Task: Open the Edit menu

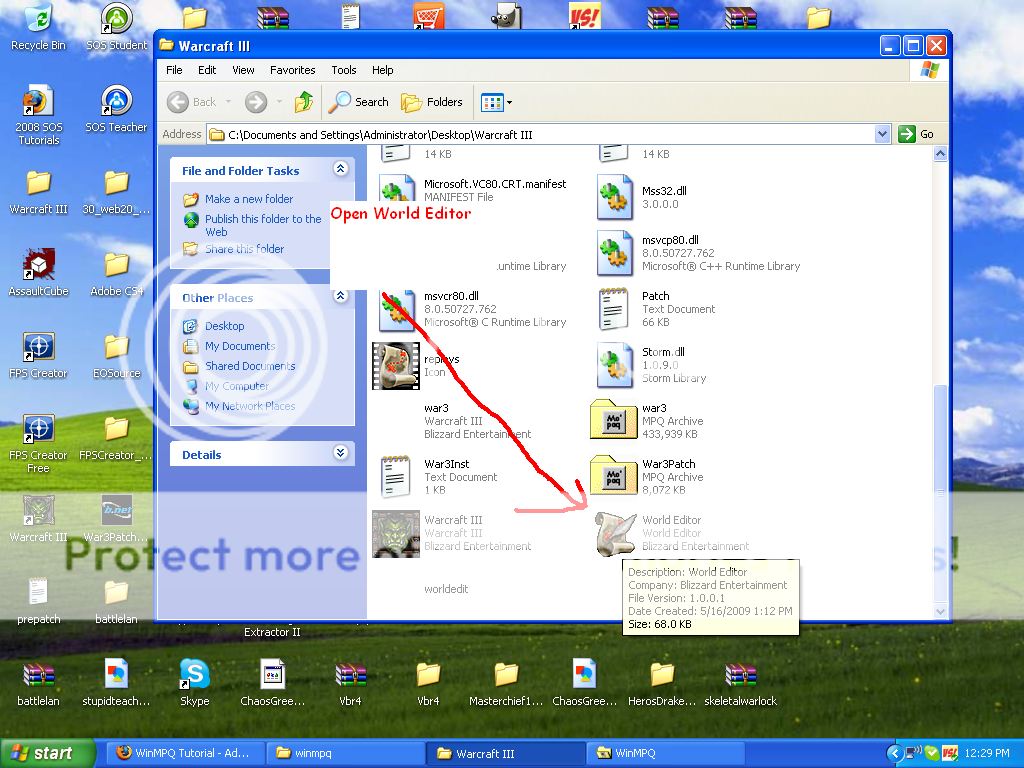Action: coord(207,70)
